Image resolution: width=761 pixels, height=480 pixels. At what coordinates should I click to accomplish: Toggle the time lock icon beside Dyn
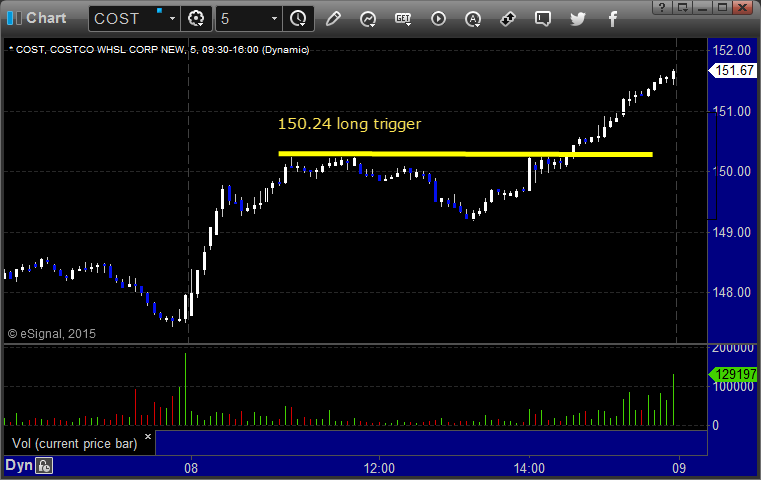[x=44, y=466]
